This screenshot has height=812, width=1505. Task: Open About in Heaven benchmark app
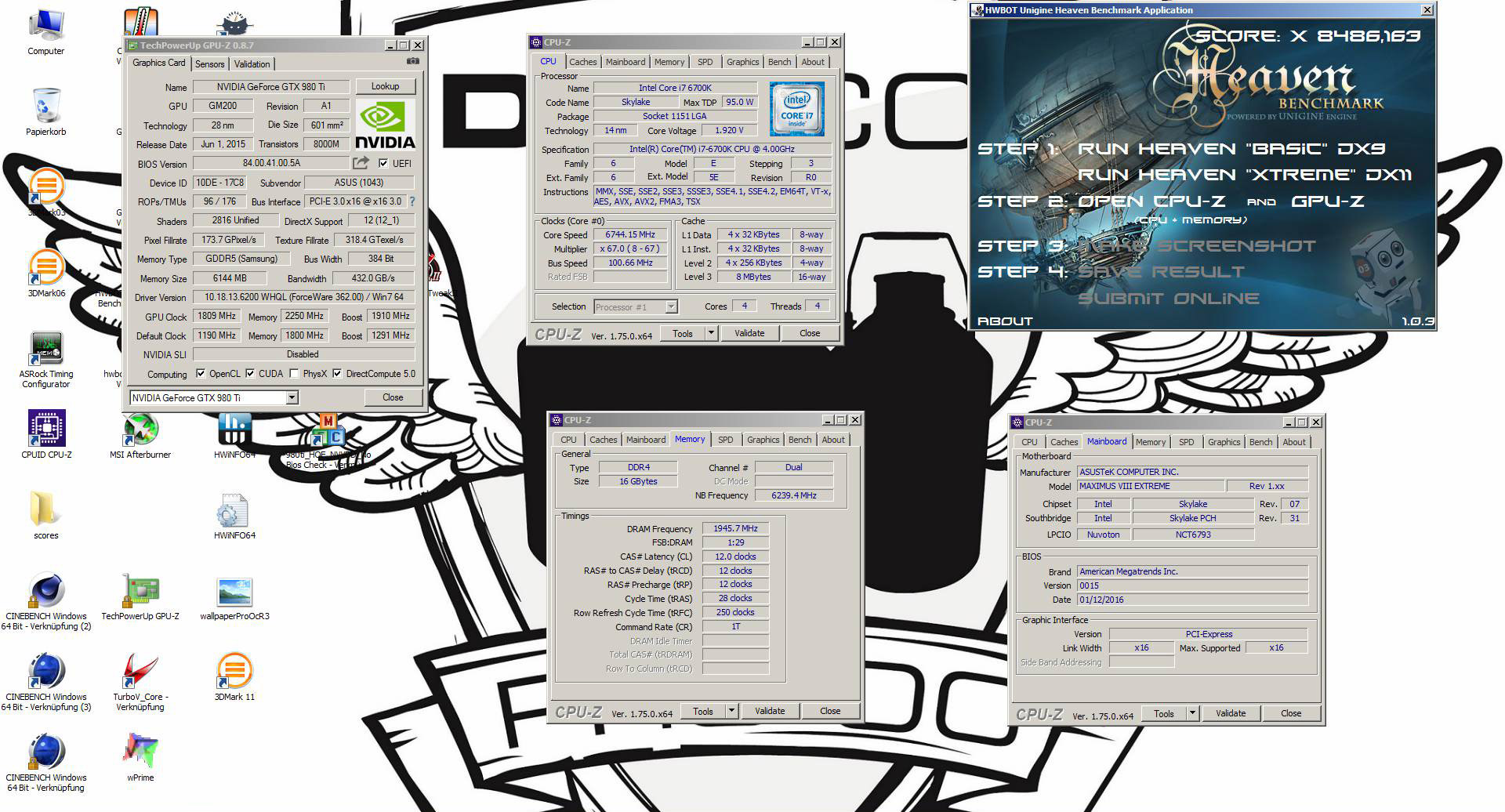click(1005, 321)
